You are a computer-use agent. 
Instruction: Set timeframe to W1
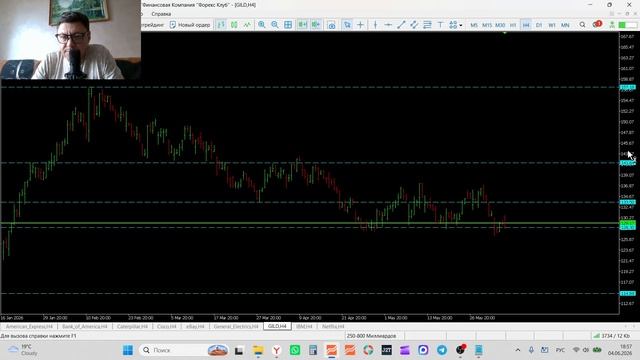(552, 25)
